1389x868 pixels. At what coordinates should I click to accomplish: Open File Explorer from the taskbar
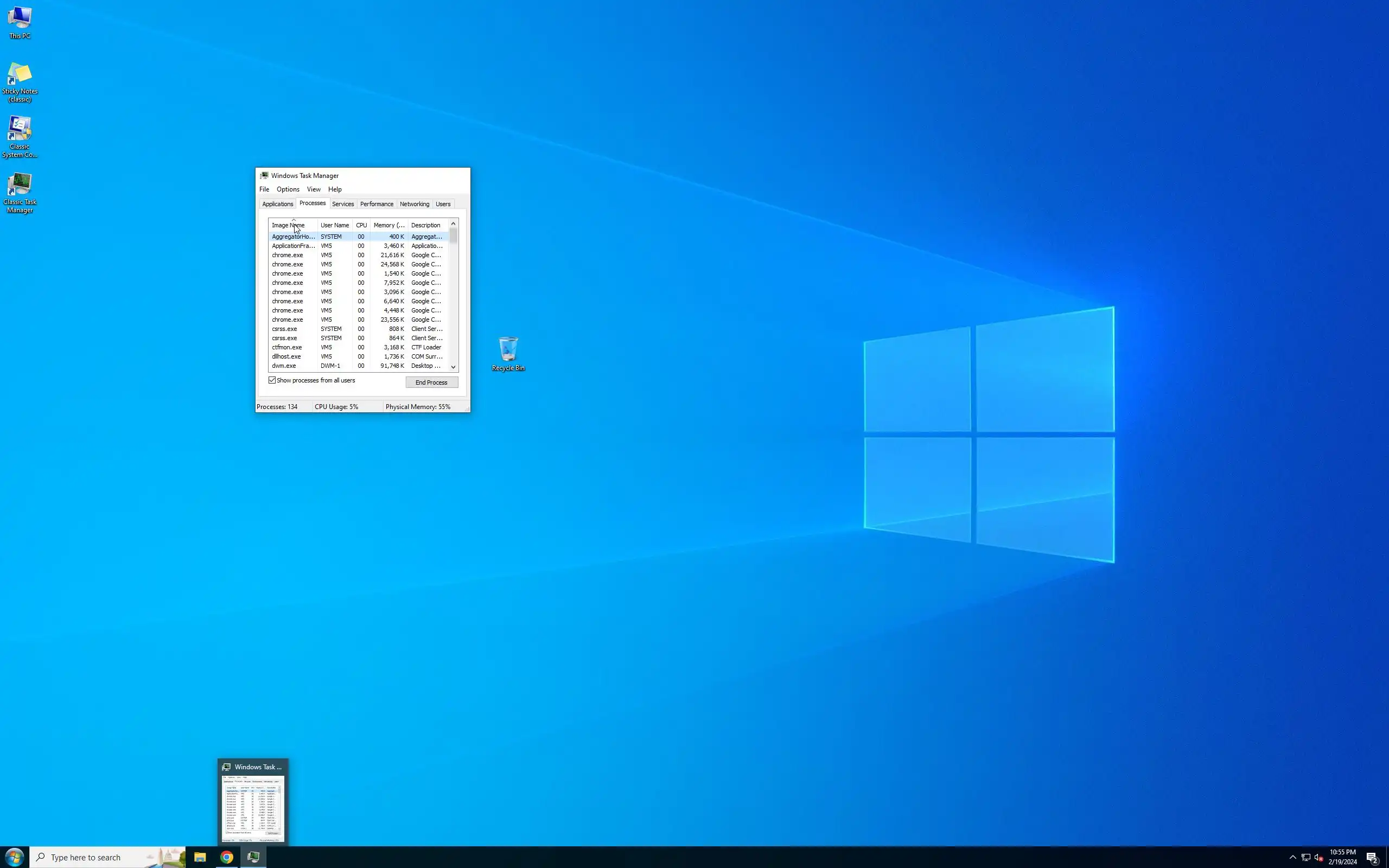[x=200, y=857]
